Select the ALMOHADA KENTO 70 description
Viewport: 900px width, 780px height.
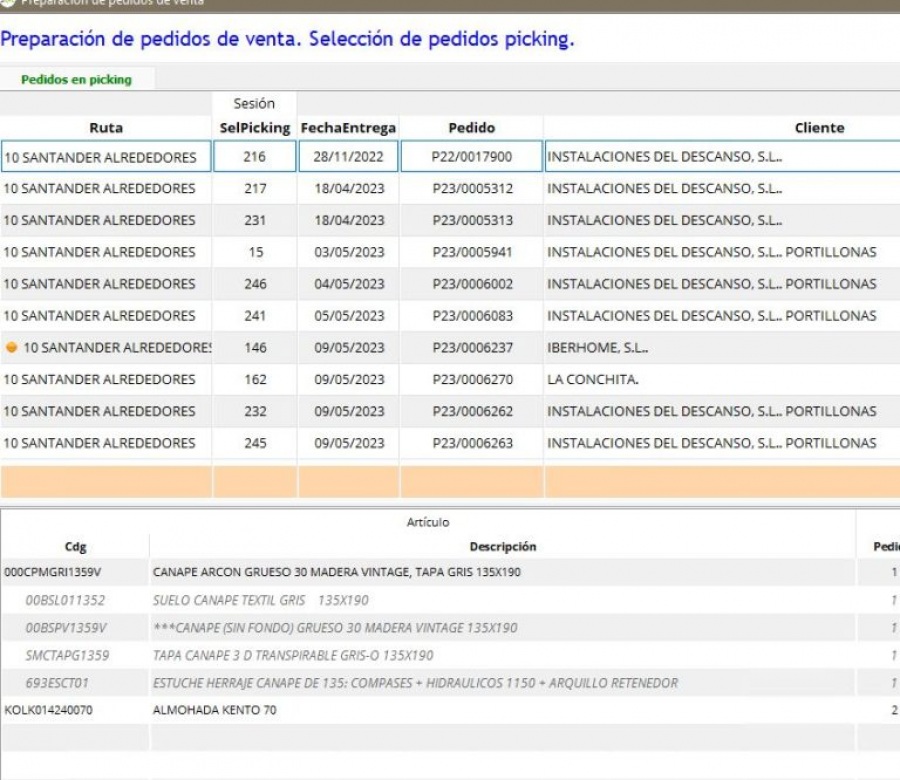(214, 710)
